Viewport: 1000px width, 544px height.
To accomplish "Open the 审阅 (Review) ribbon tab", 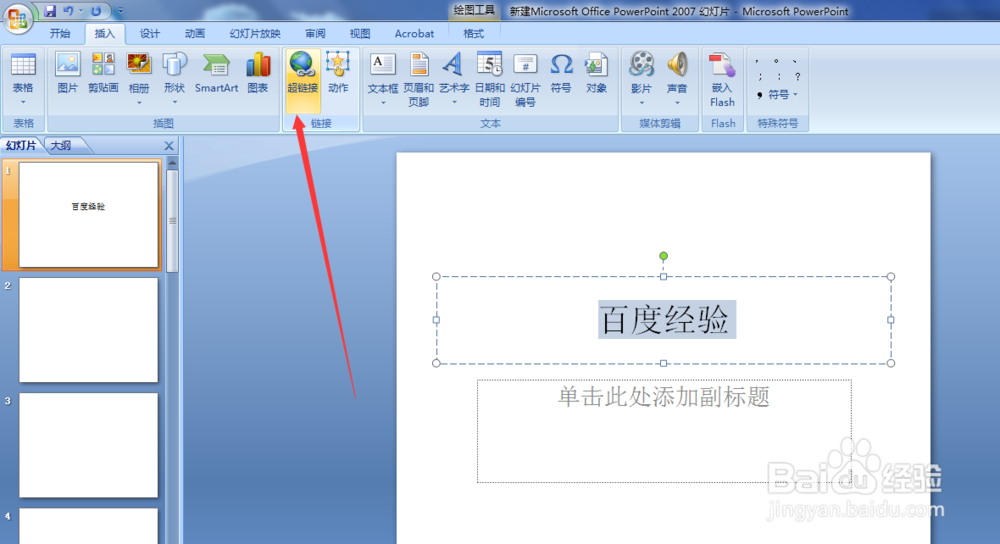I will click(x=315, y=34).
